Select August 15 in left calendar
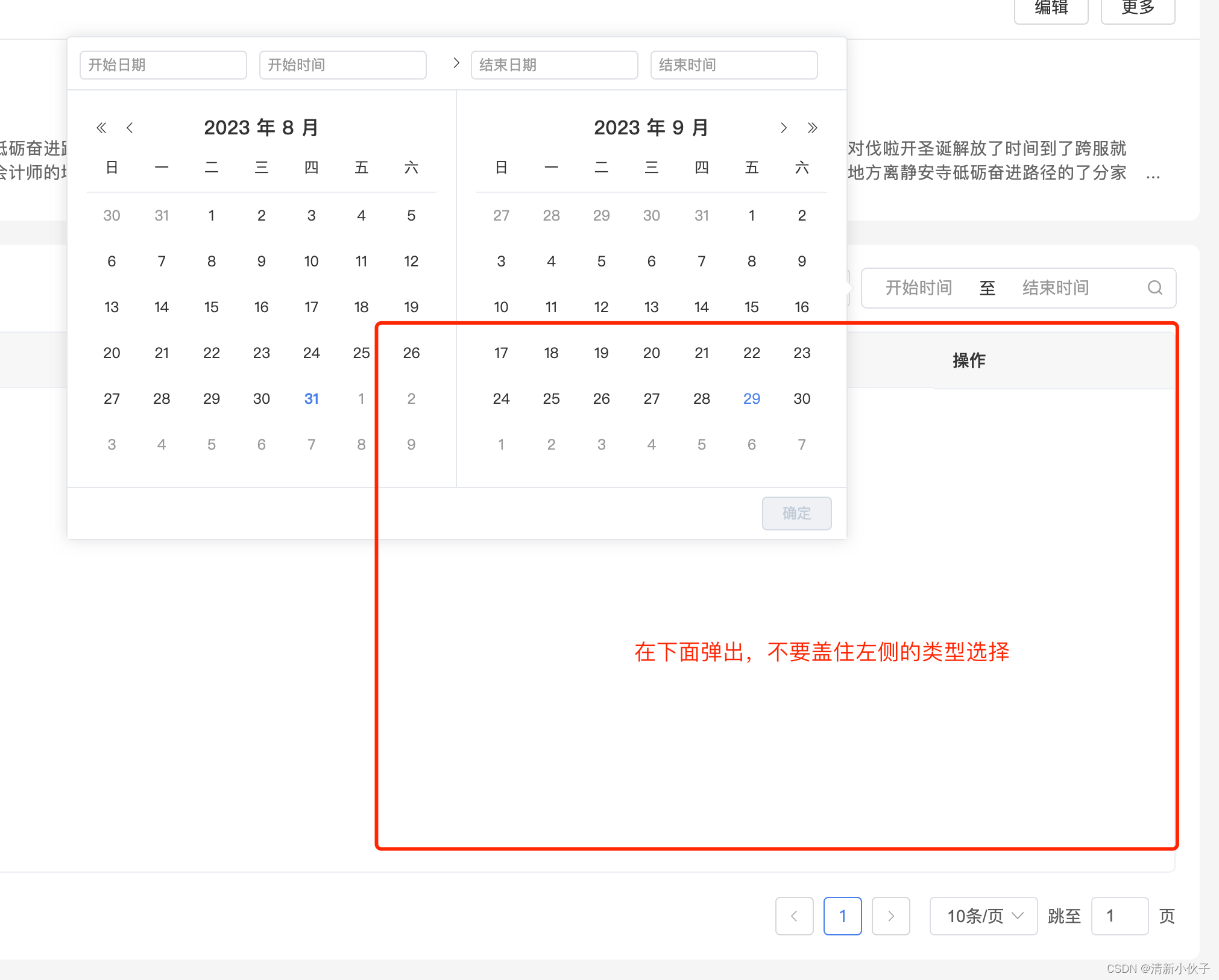The width and height of the screenshot is (1219, 980). (x=211, y=307)
